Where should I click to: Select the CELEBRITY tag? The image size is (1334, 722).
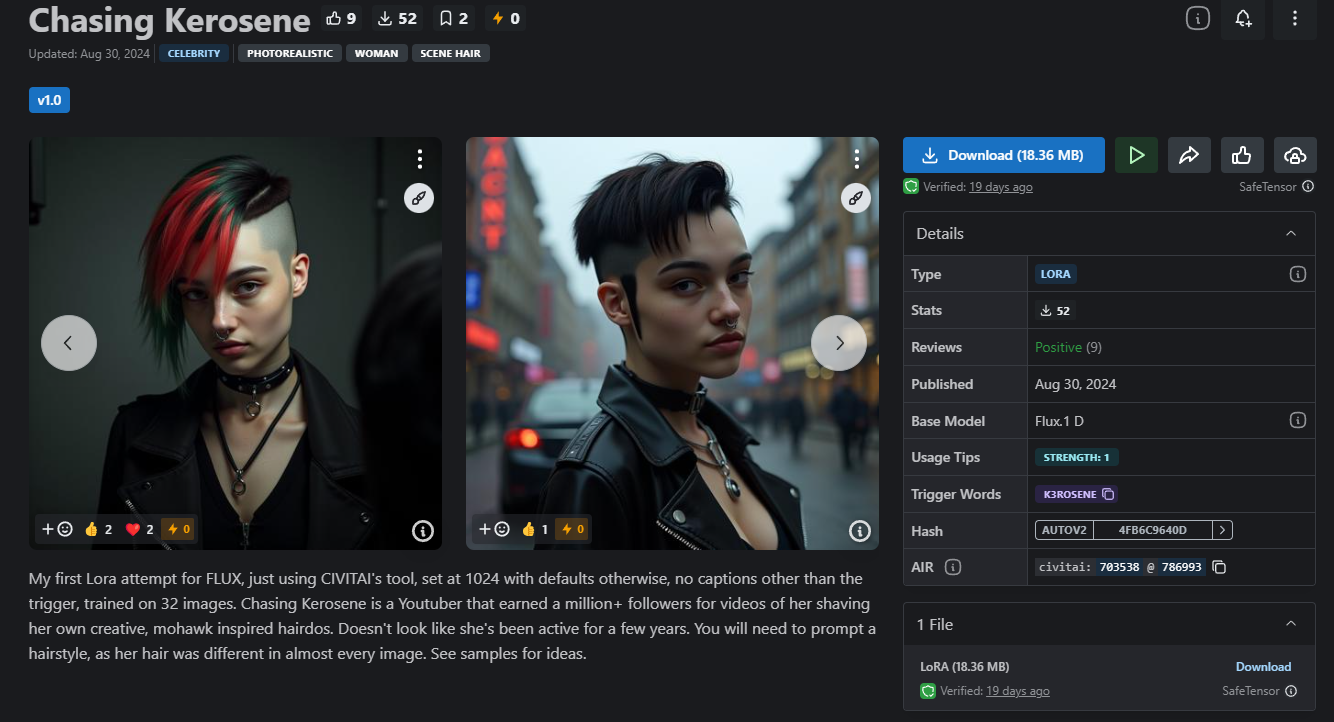(x=194, y=53)
